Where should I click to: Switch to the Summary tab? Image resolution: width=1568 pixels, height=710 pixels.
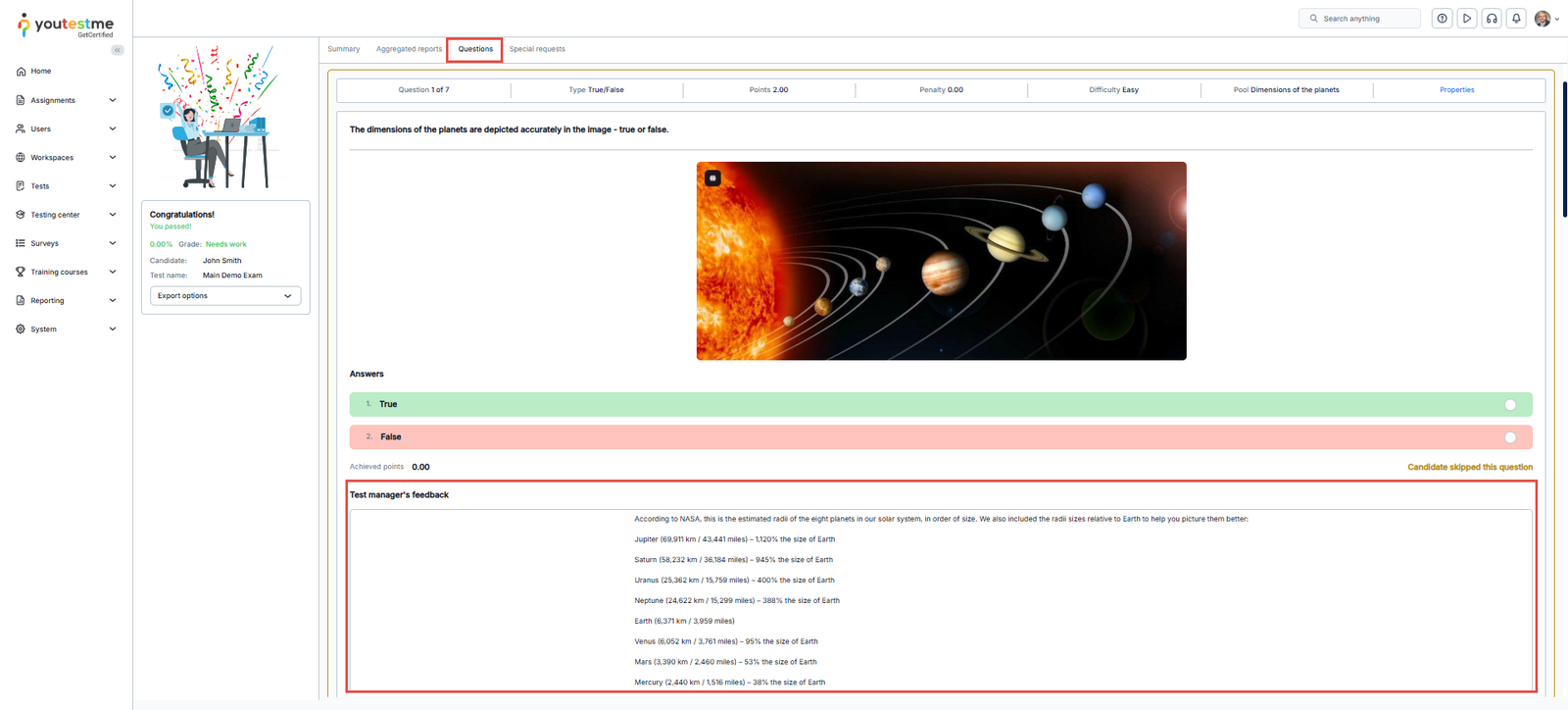coord(343,49)
